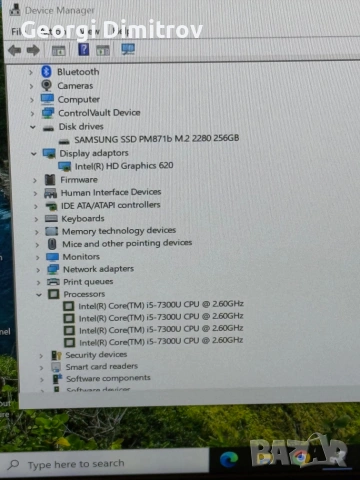Open Microsoft Edge from the taskbar
Viewport: 360px width, 480px height.
(x=229, y=460)
